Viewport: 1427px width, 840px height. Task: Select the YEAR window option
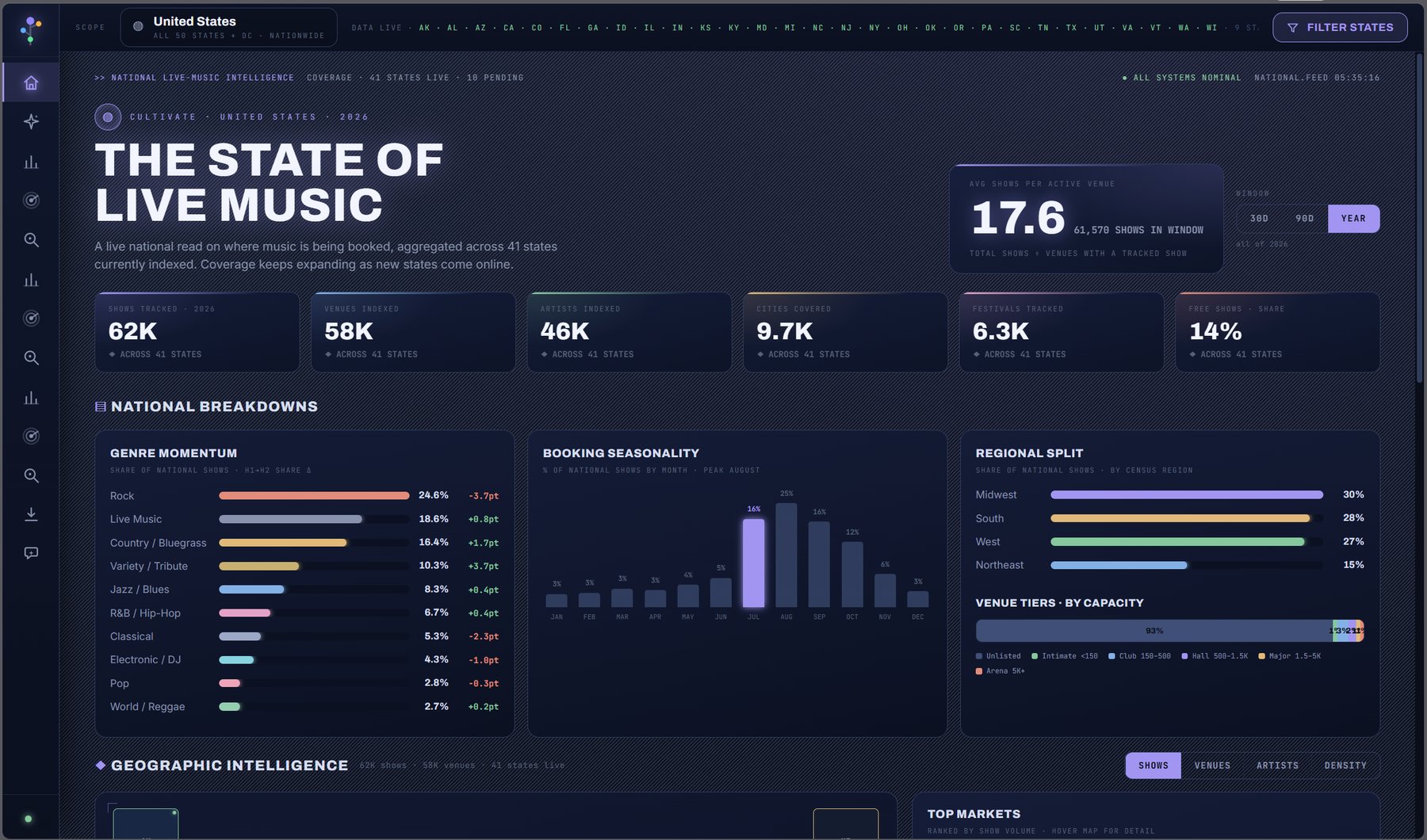[1353, 219]
